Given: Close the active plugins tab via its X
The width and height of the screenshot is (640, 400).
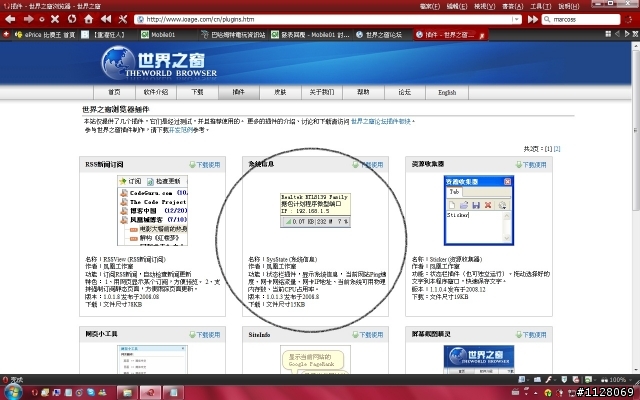Looking at the screenshot, I should tap(482, 36).
